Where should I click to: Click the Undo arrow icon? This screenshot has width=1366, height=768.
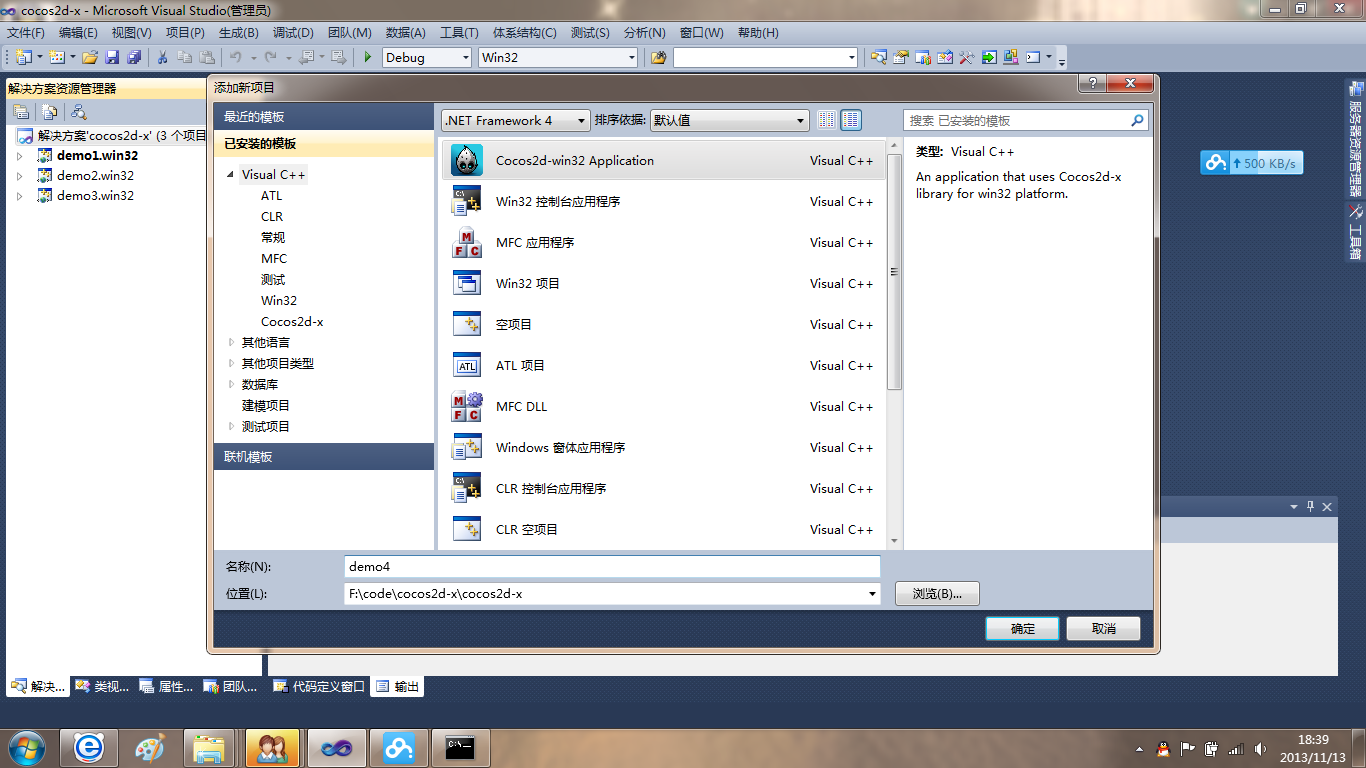236,57
